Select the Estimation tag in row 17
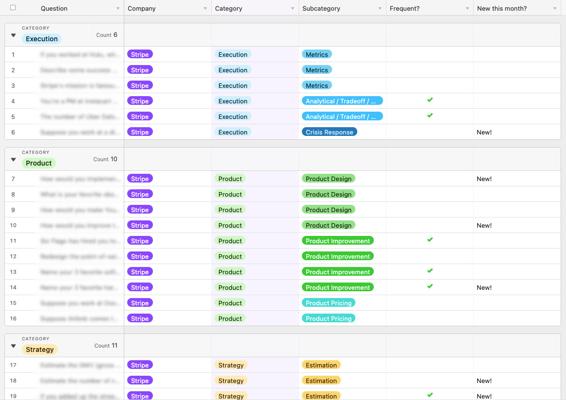The image size is (566, 400). coord(321,365)
